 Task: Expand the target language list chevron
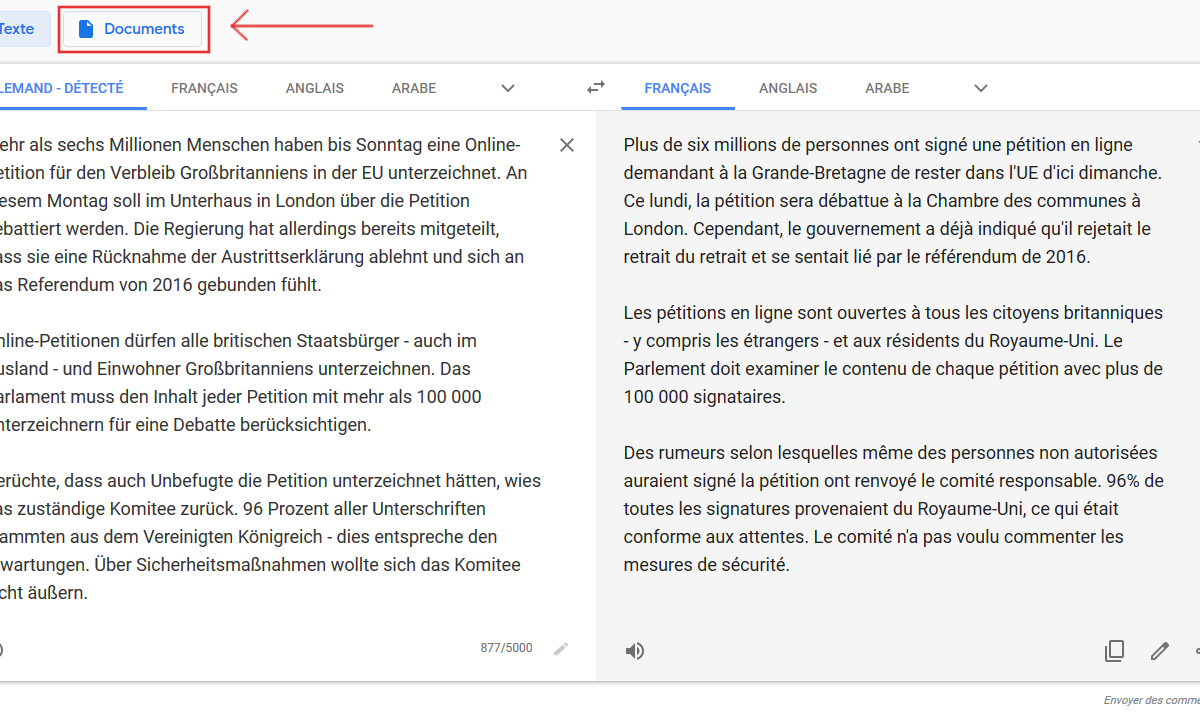(981, 88)
